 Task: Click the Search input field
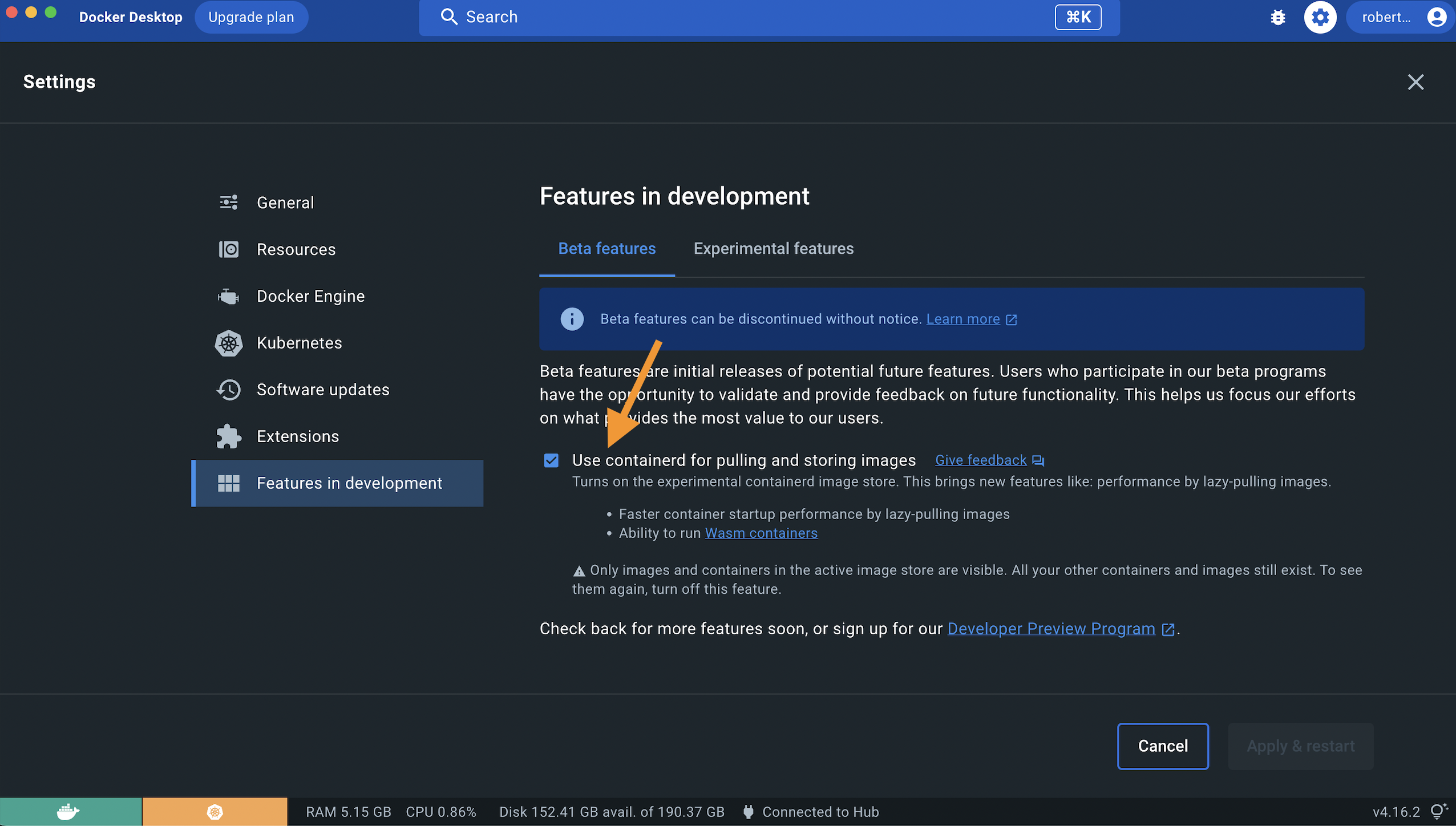click(x=742, y=18)
